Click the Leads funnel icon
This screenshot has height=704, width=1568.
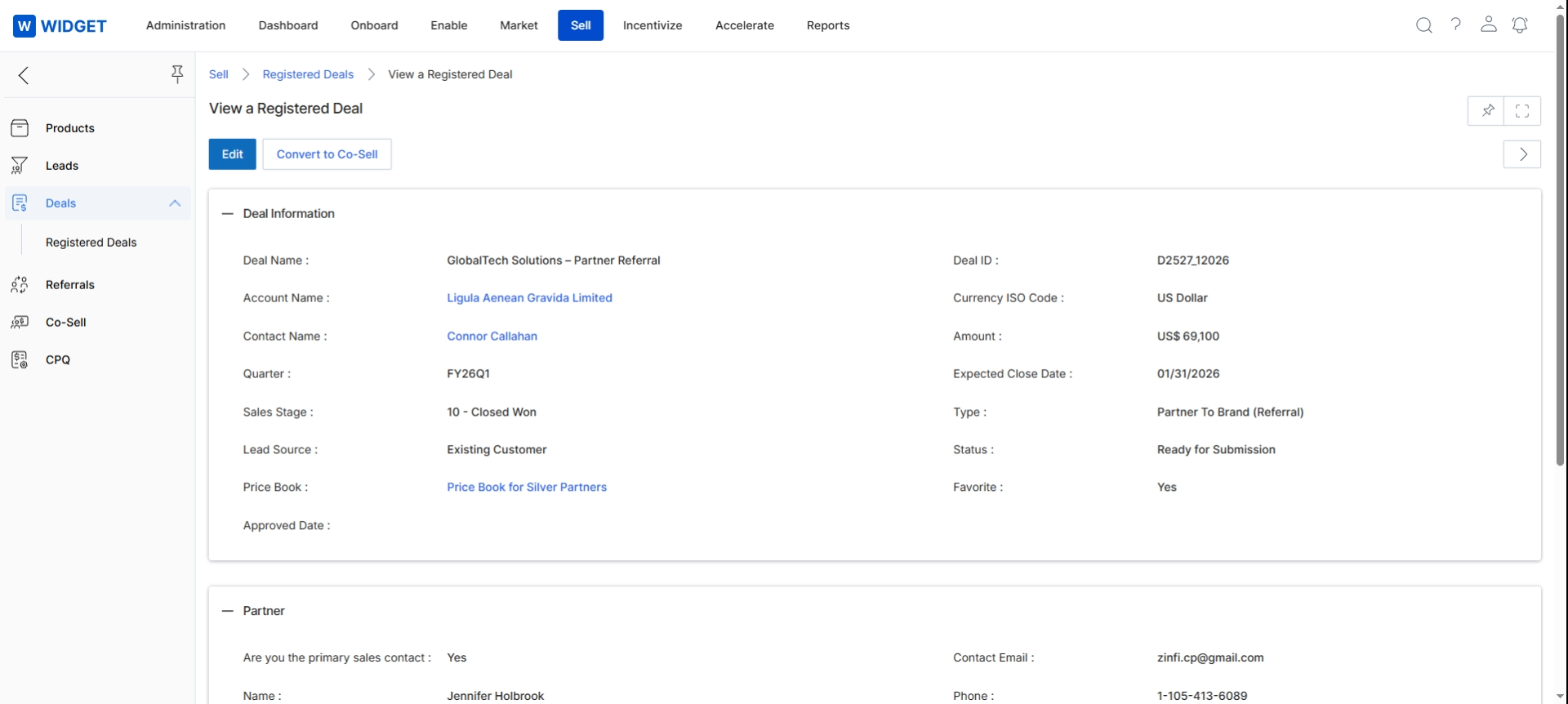point(20,166)
